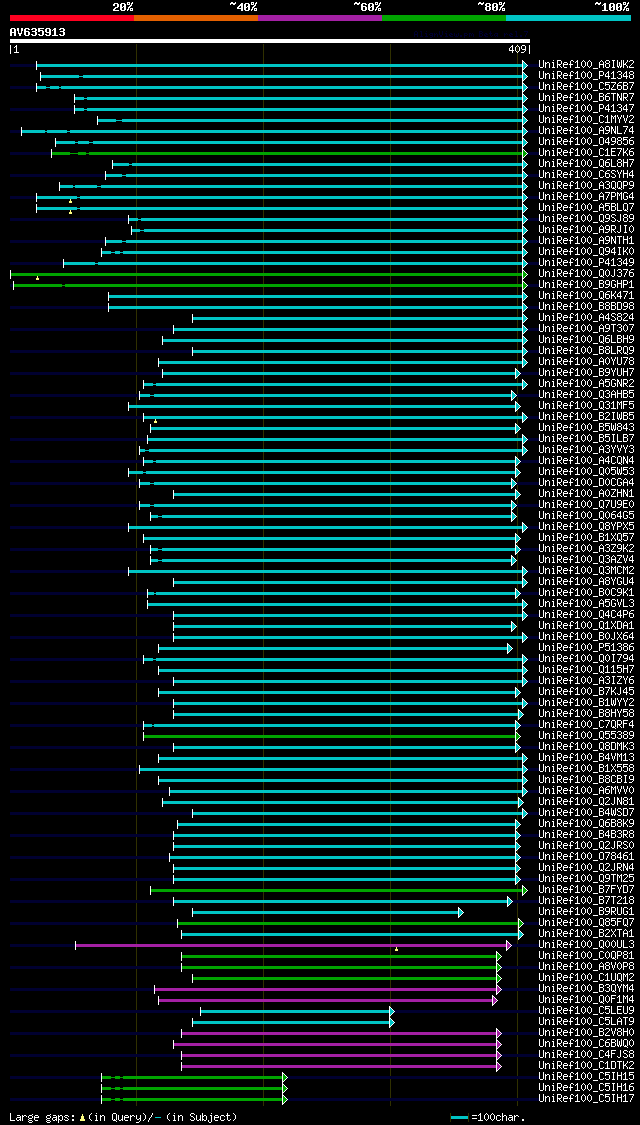Select the UniRef100_Q31MF5 label
Image resolution: width=640 pixels, height=1125 pixels.
[586, 405]
